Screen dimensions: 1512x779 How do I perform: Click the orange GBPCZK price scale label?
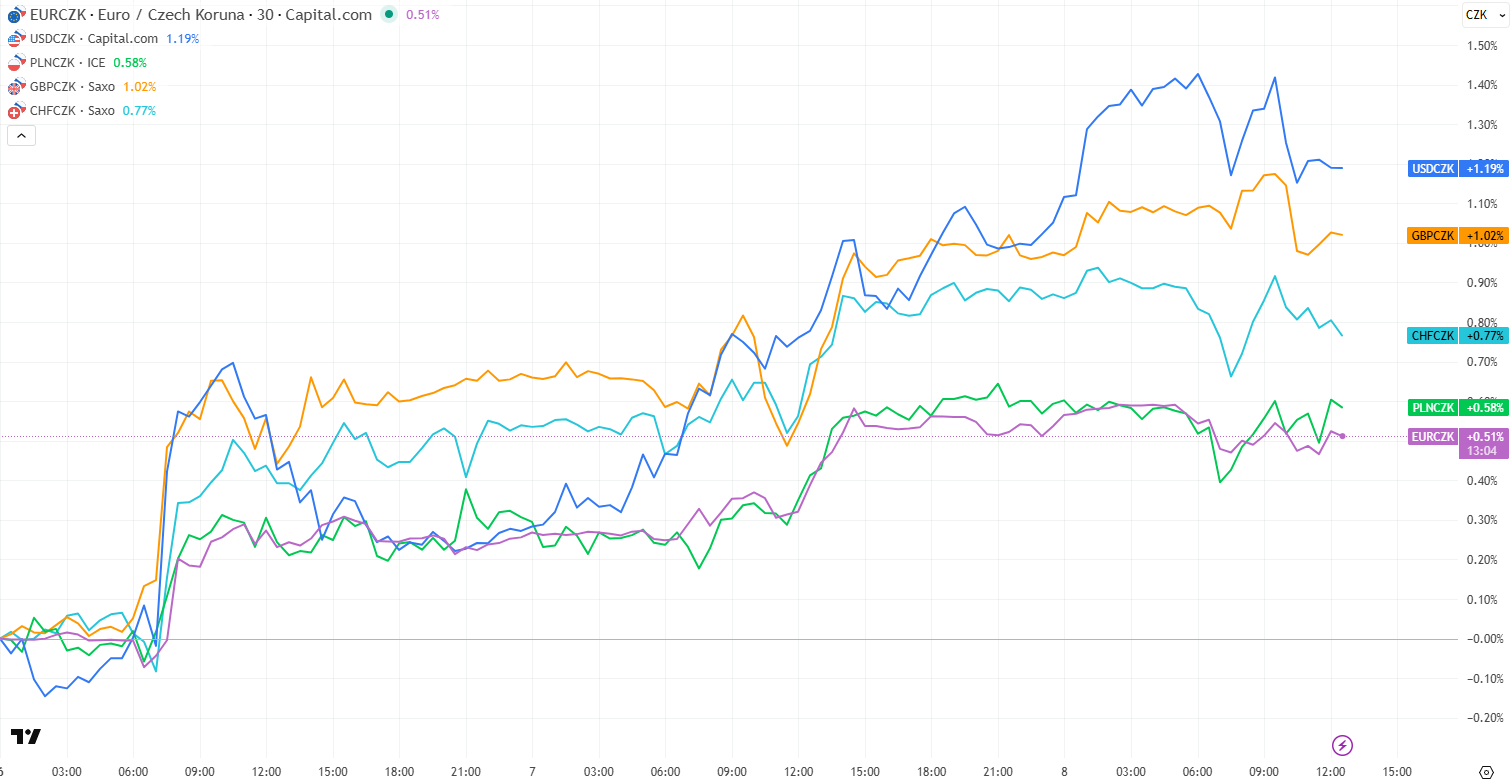[1433, 236]
